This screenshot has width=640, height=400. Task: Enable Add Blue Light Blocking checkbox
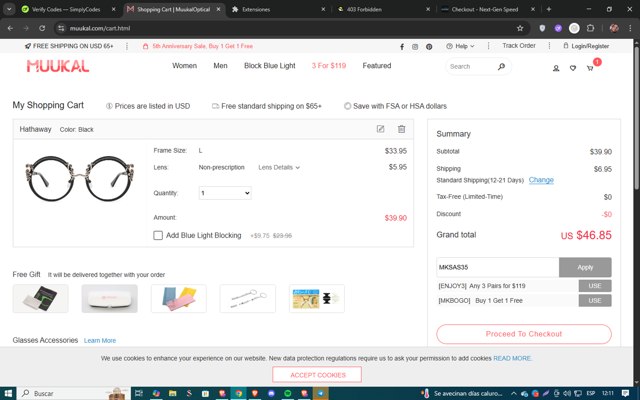pyautogui.click(x=158, y=236)
